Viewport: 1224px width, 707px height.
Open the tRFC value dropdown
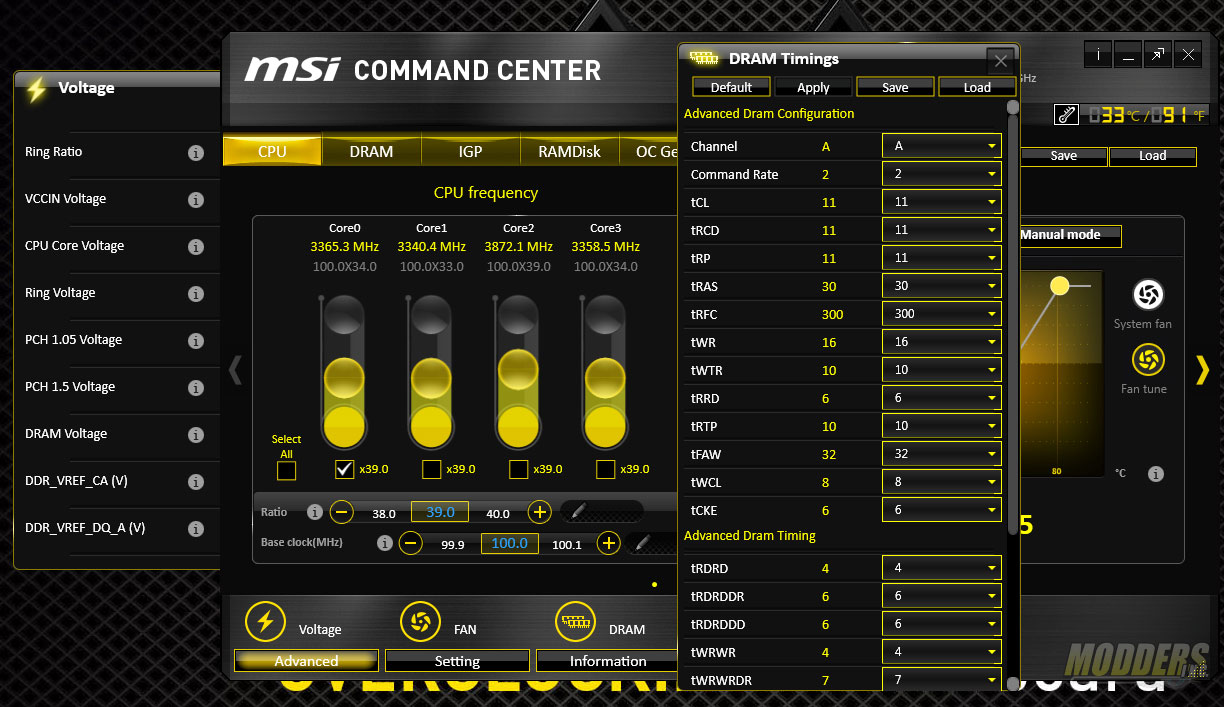pyautogui.click(x=941, y=314)
